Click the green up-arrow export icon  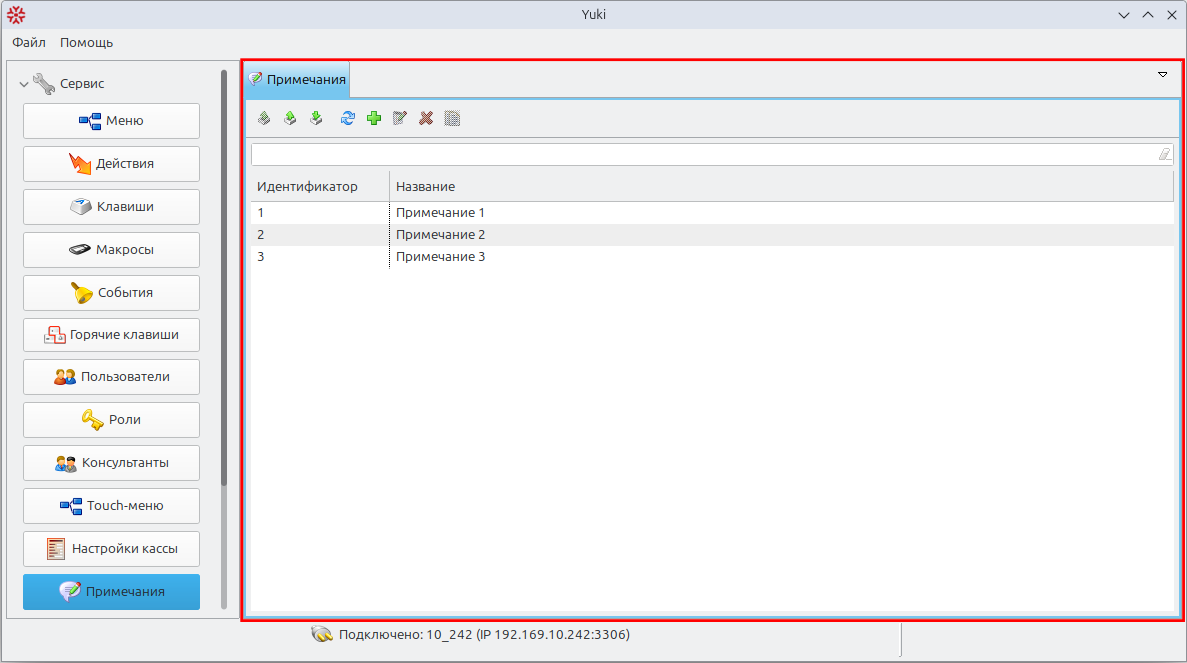click(290, 118)
